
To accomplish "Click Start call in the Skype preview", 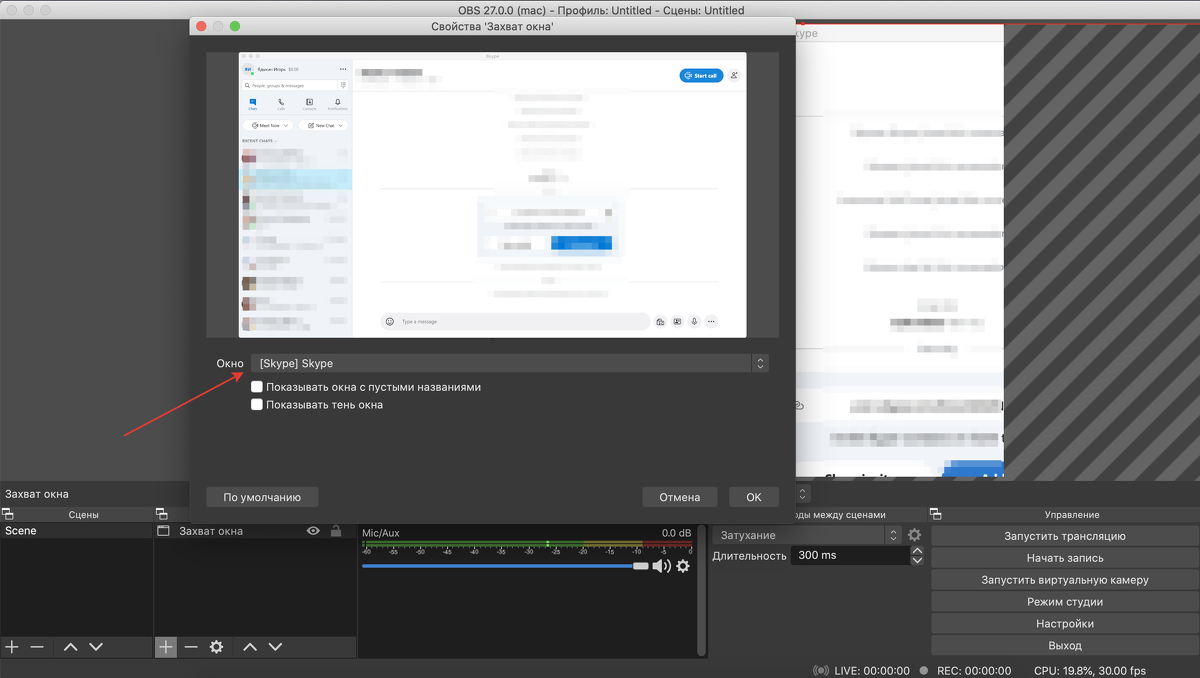I will point(701,75).
